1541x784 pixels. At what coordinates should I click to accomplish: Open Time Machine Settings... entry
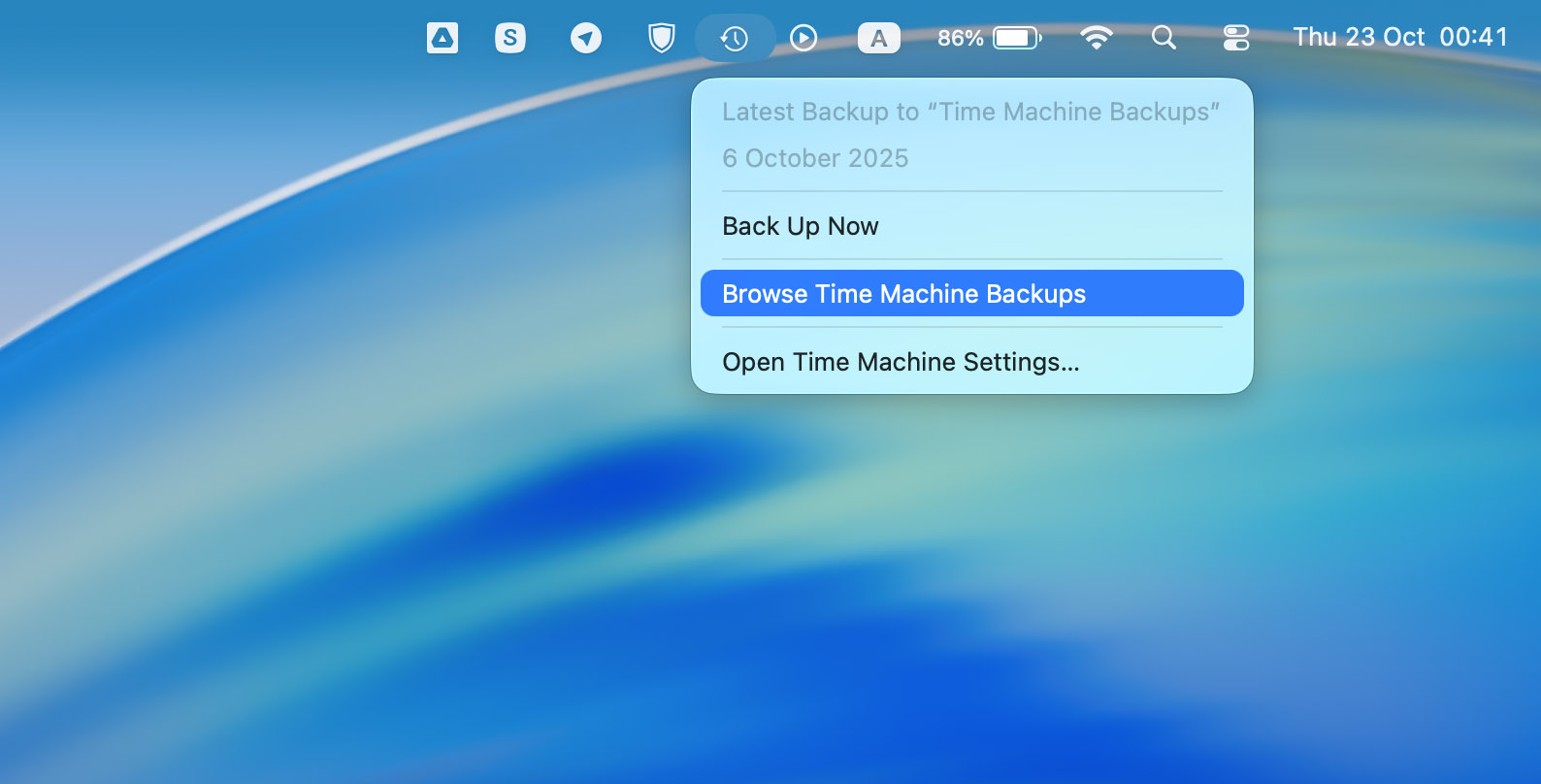coord(901,362)
